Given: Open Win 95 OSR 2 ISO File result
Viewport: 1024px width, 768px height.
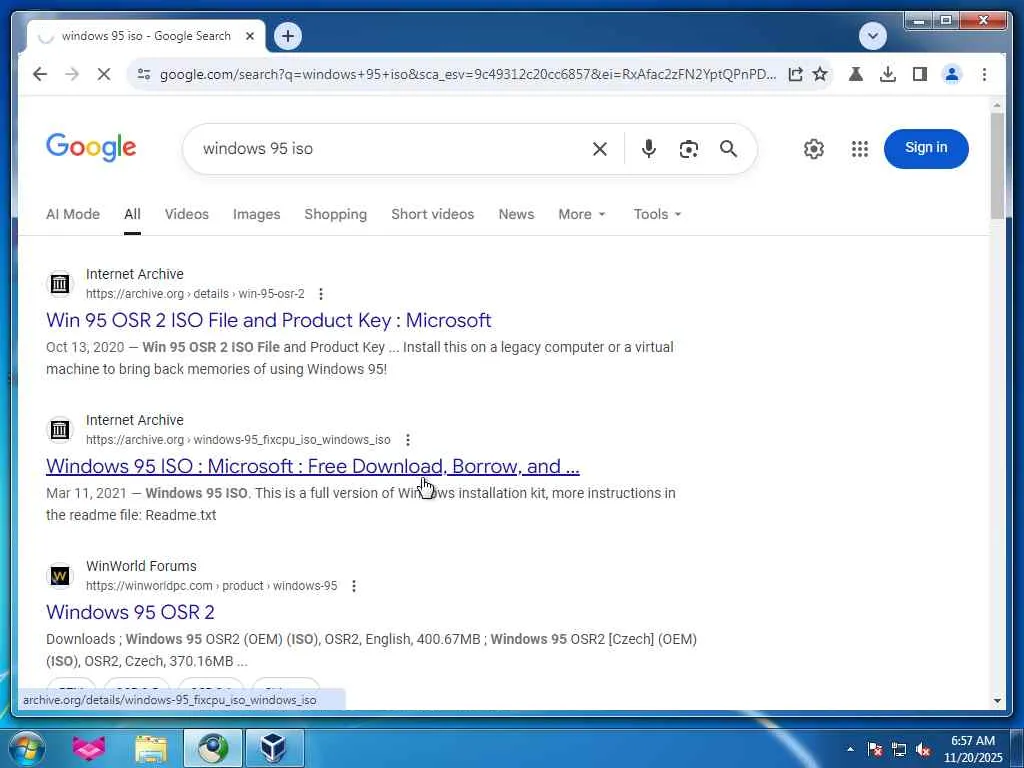Looking at the screenshot, I should click(x=268, y=320).
